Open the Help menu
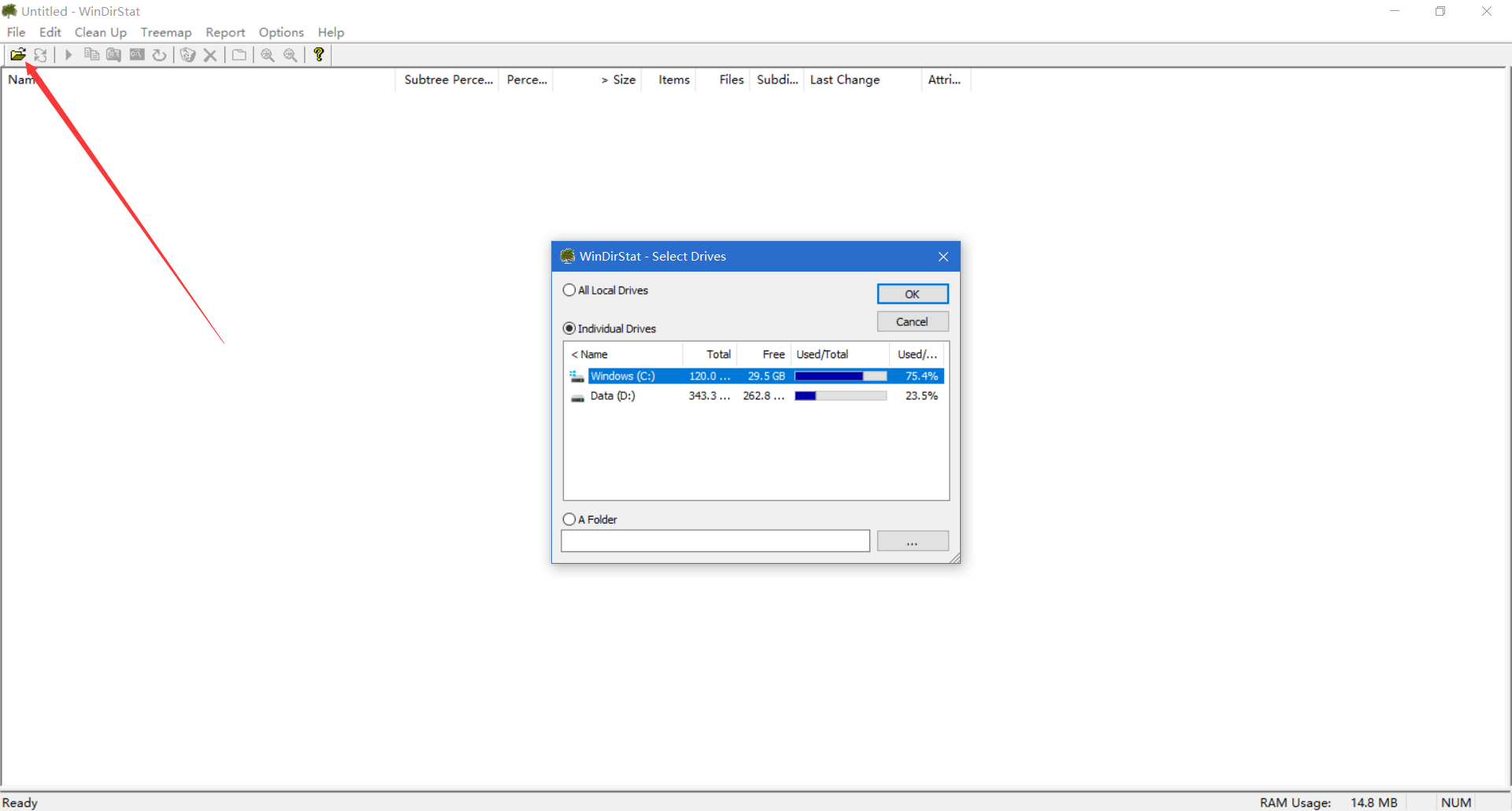 (331, 32)
